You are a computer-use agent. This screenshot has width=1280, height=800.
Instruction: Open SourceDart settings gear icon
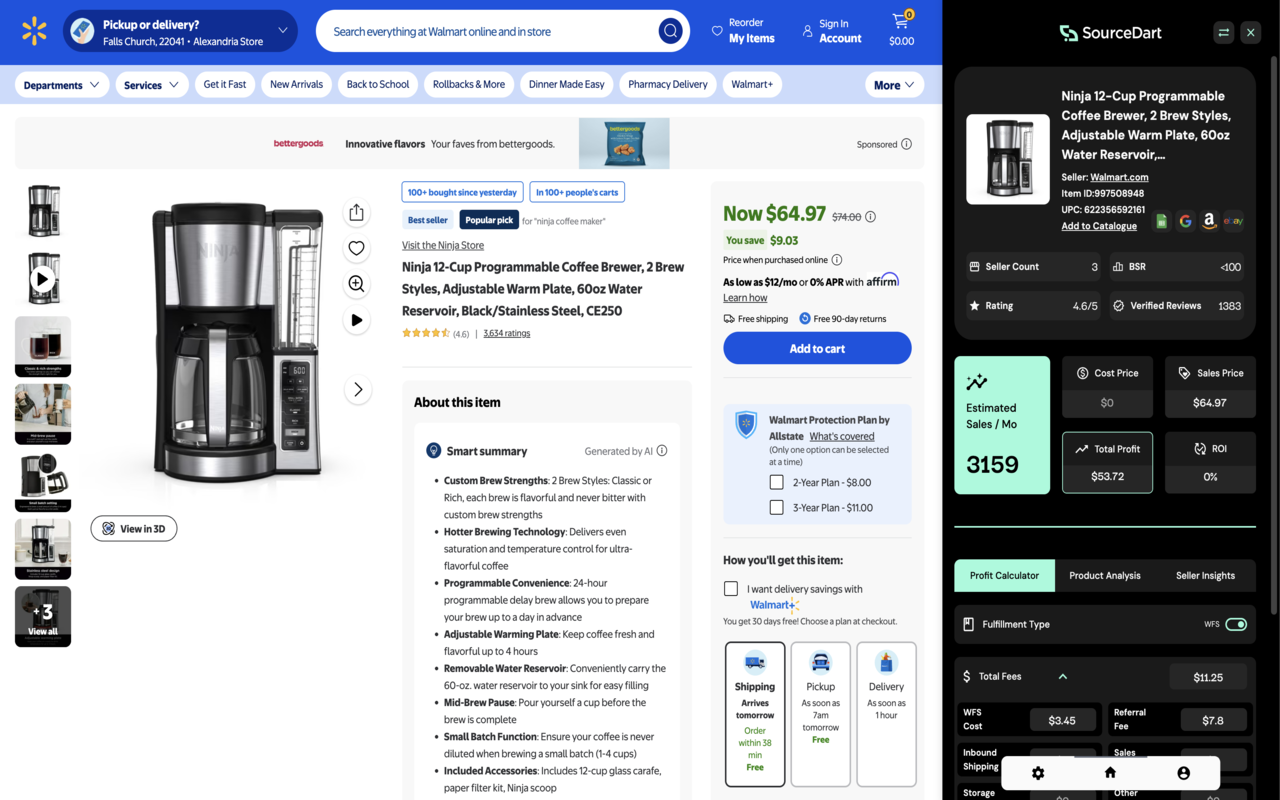pos(1038,773)
